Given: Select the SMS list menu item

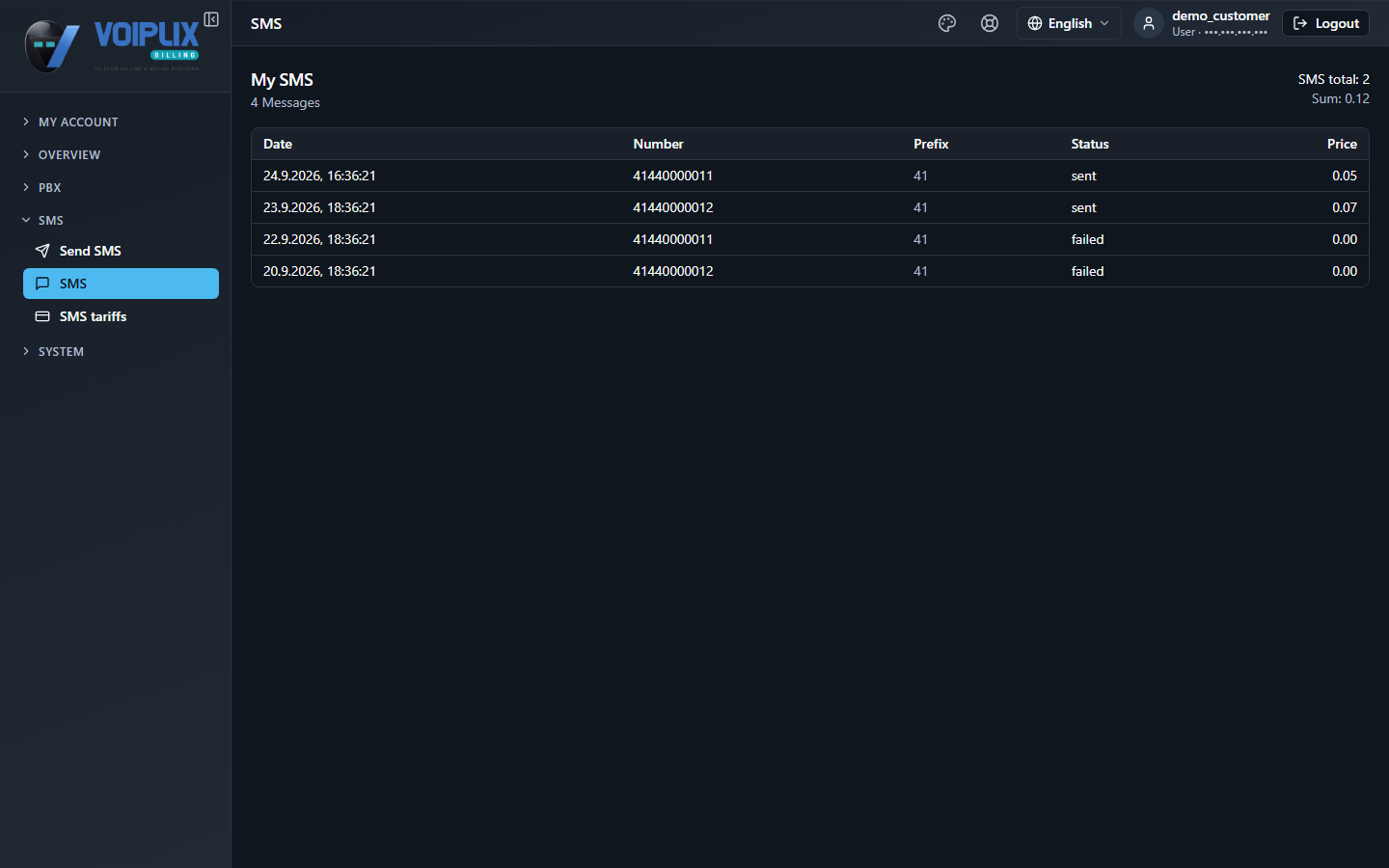Looking at the screenshot, I should coord(121,284).
